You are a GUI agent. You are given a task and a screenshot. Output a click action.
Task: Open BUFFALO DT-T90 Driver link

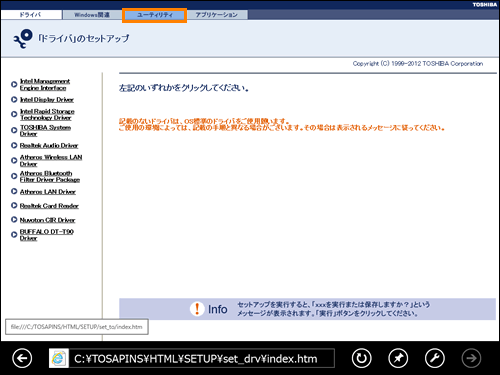tap(47, 235)
